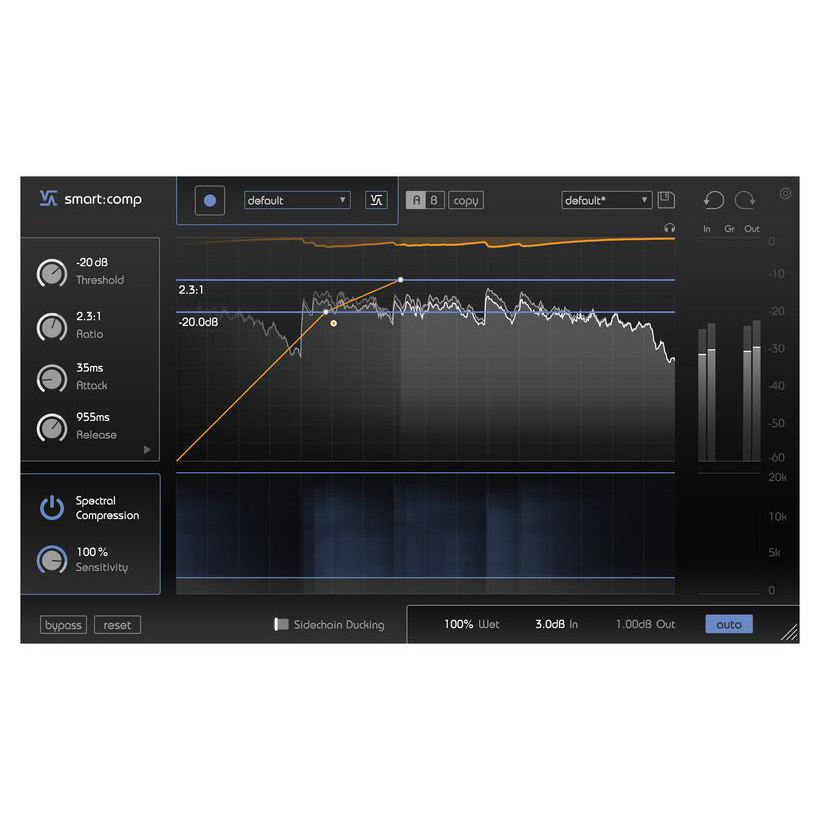Image resolution: width=820 pixels, height=820 pixels.
Task: Click the sonible smart profile icon button
Action: pos(376,200)
